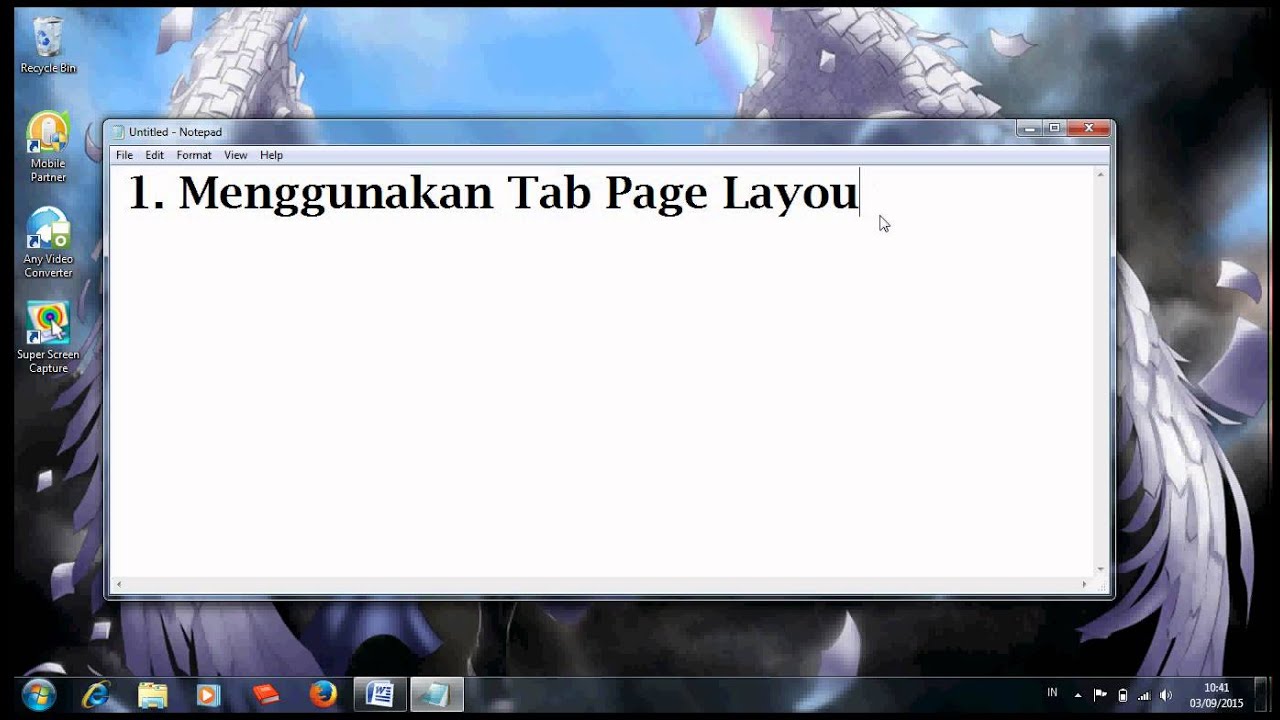Open the Edit menu in Notepad
This screenshot has width=1280, height=720.
coord(154,155)
